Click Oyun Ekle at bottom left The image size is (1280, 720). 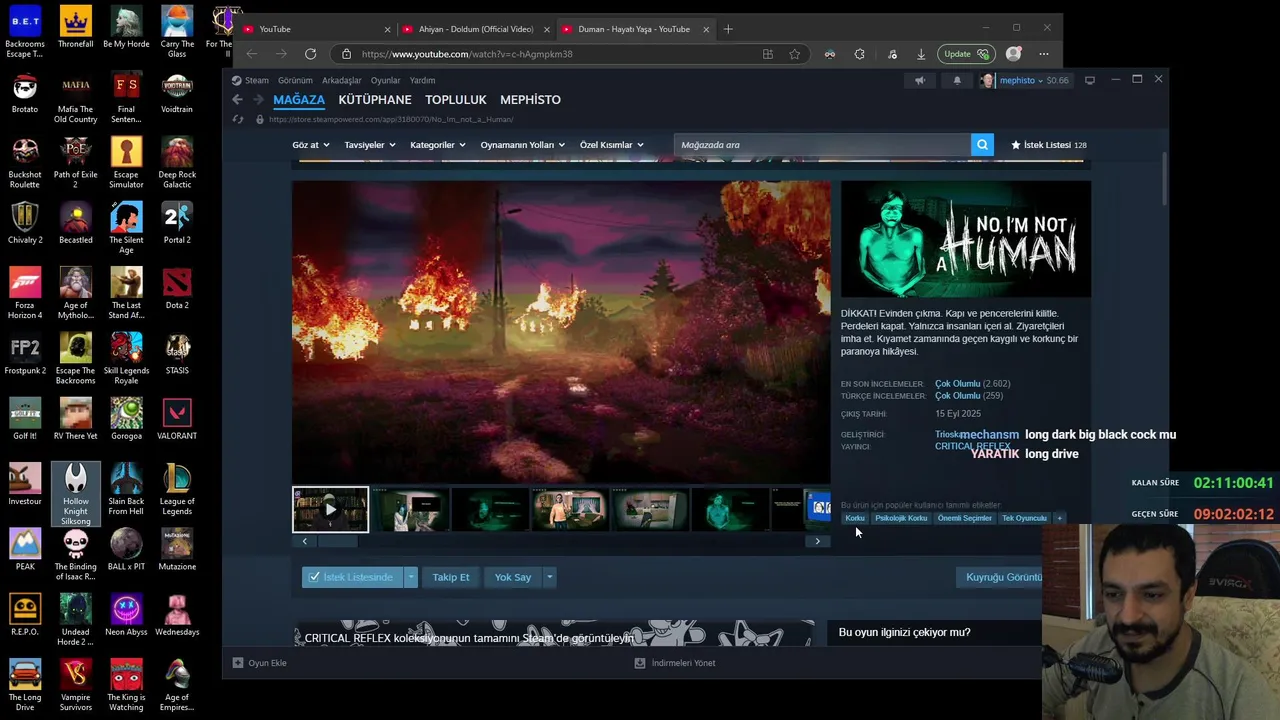[x=260, y=663]
